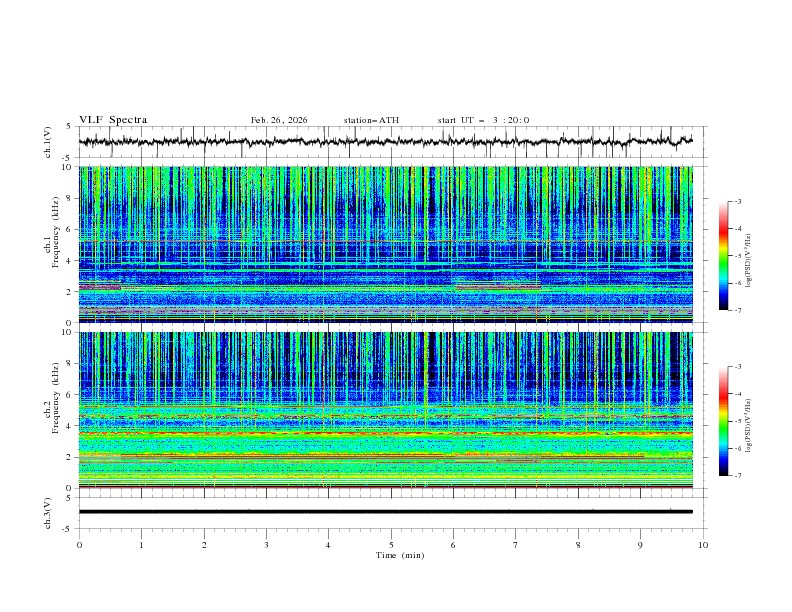This screenshot has height=612, width=792.
Task: Click time axis tick label "0"
Action: (x=79, y=545)
